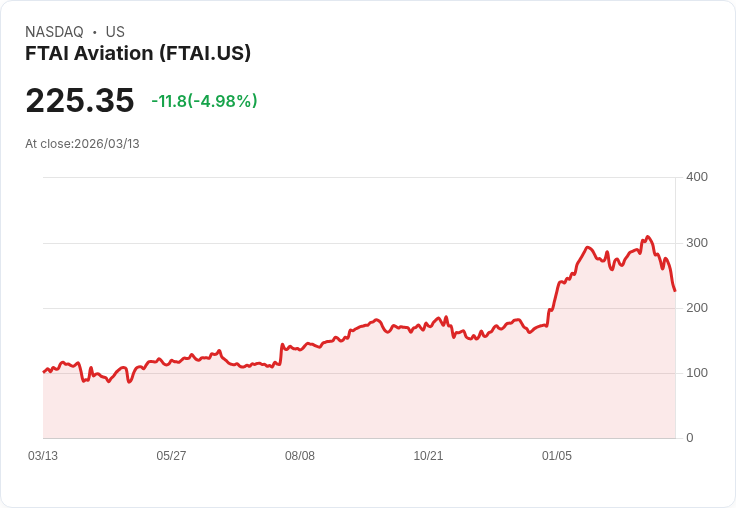Image resolution: width=736 pixels, height=508 pixels.
Task: Click the steep price jump after 01/05
Action: (554, 295)
